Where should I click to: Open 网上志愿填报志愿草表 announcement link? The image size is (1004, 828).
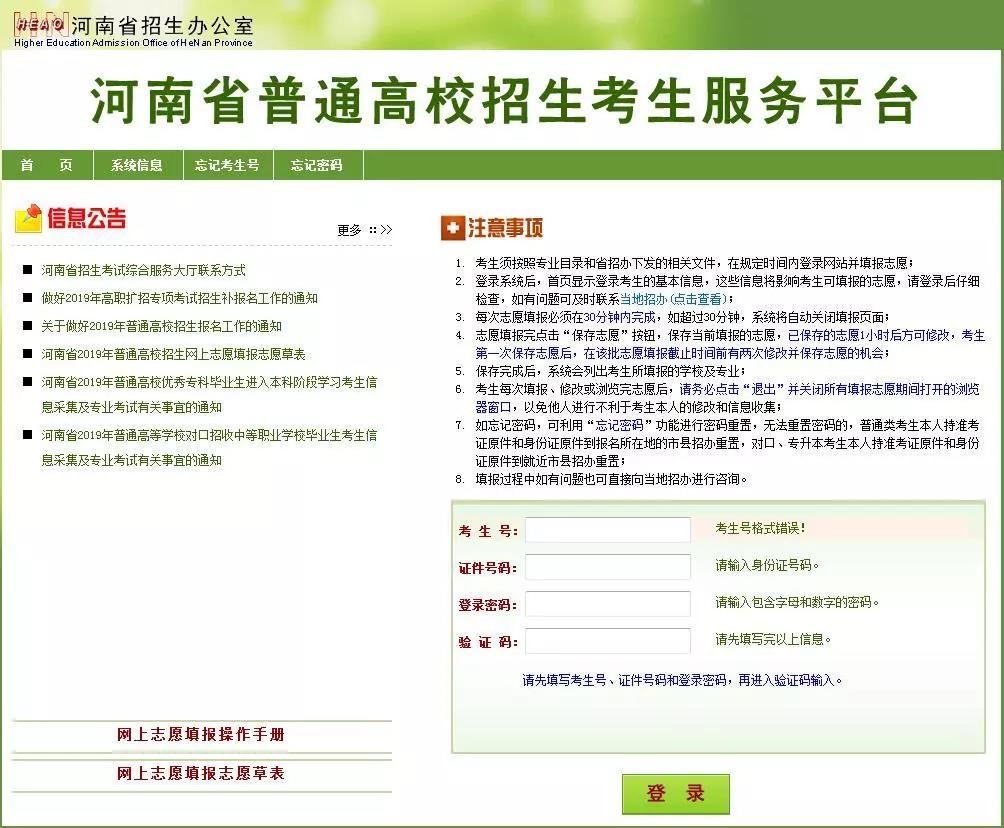pyautogui.click(x=173, y=354)
